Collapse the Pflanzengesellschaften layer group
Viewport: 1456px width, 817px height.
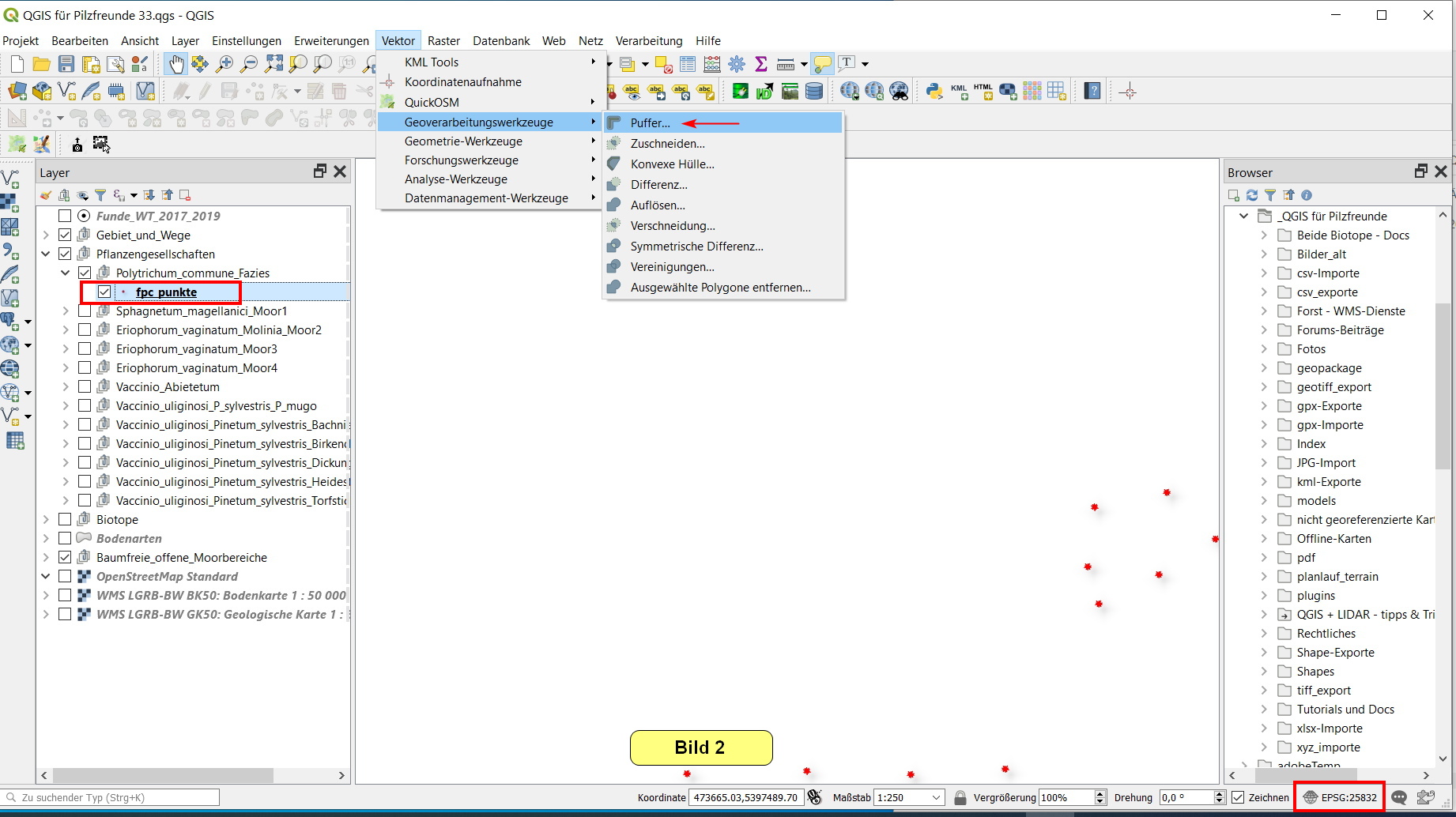click(46, 254)
